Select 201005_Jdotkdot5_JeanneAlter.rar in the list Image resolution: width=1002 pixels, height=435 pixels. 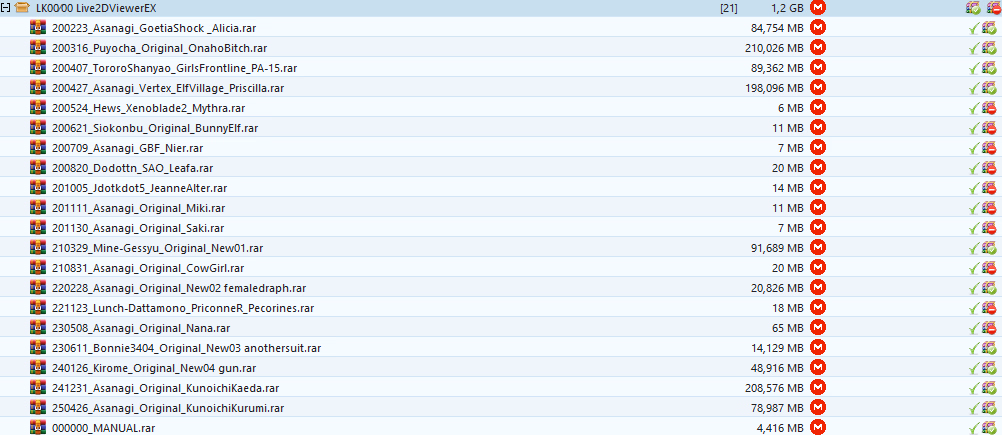pos(139,188)
